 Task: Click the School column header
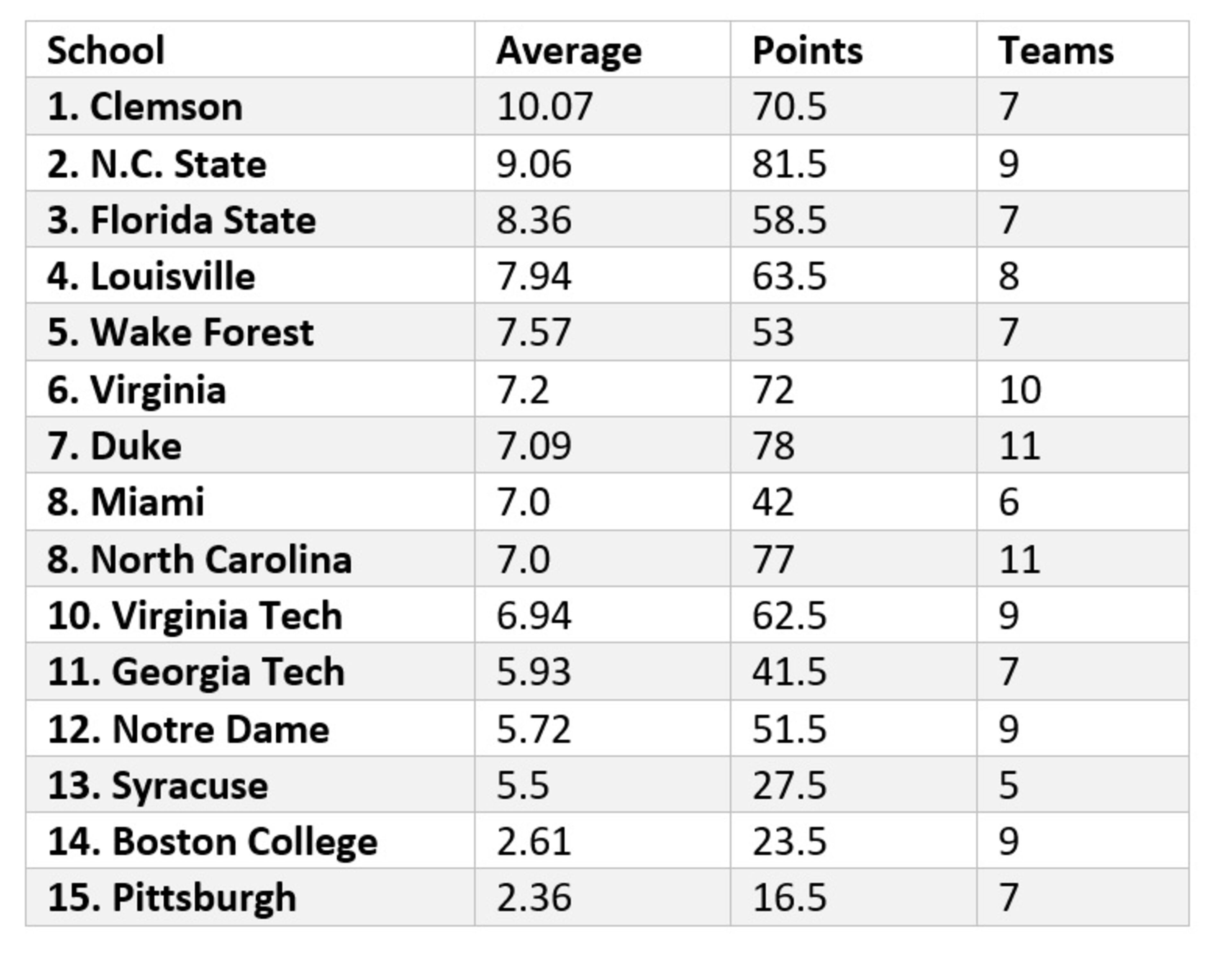(106, 50)
